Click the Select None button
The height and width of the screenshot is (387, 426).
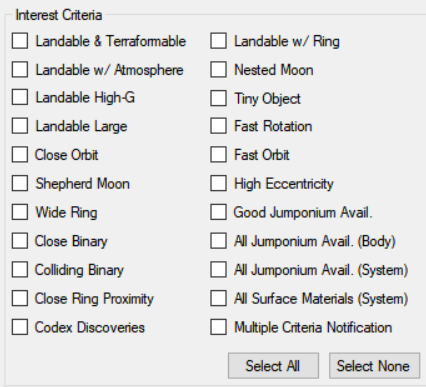(x=374, y=366)
